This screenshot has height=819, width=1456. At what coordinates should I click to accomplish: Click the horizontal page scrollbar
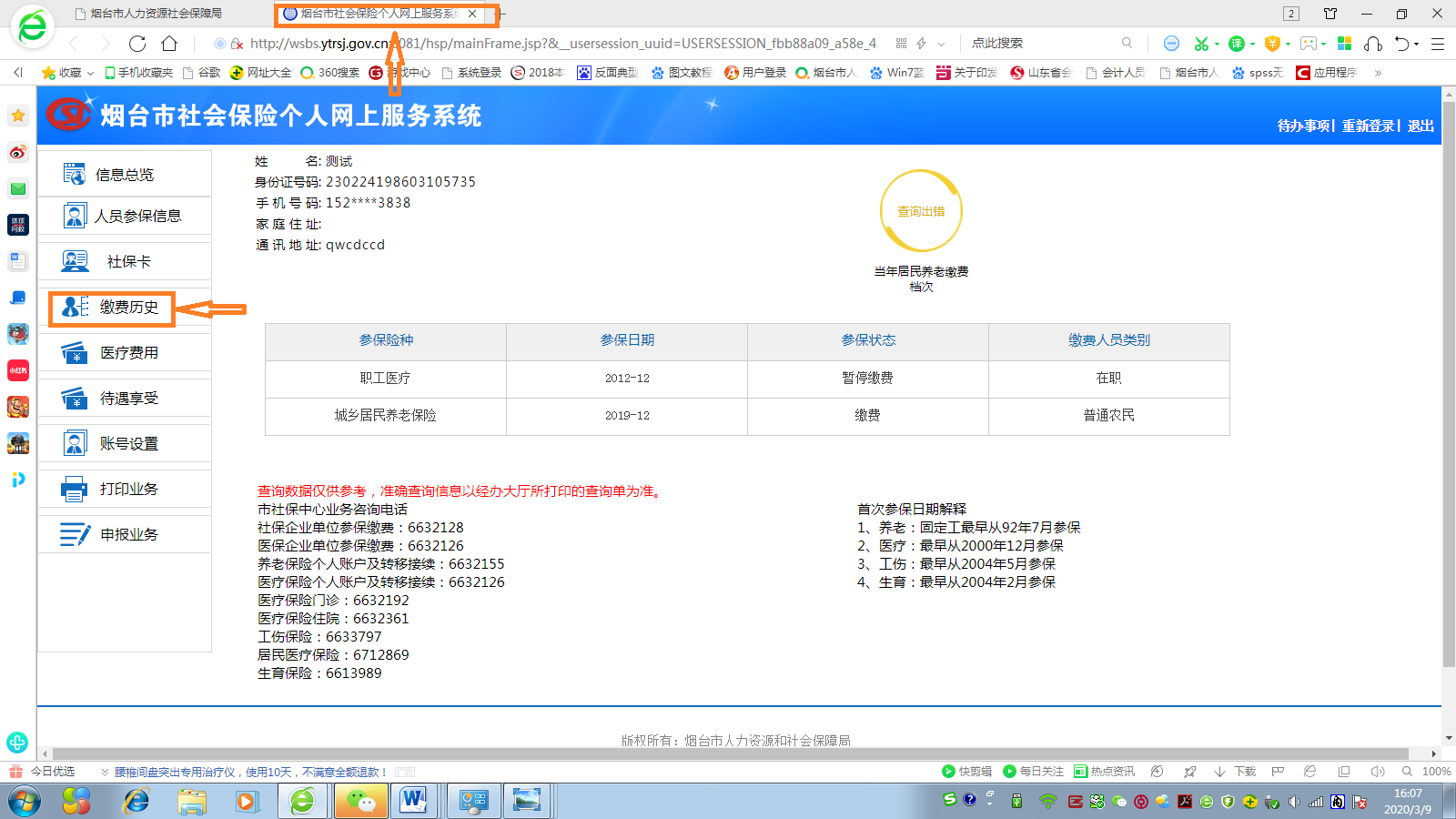tap(731, 753)
